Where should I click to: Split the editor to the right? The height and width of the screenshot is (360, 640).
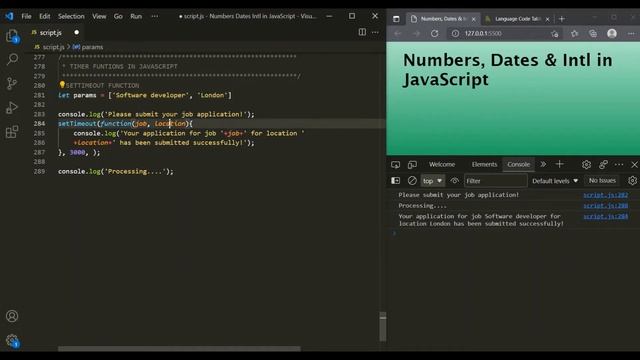tap(362, 32)
